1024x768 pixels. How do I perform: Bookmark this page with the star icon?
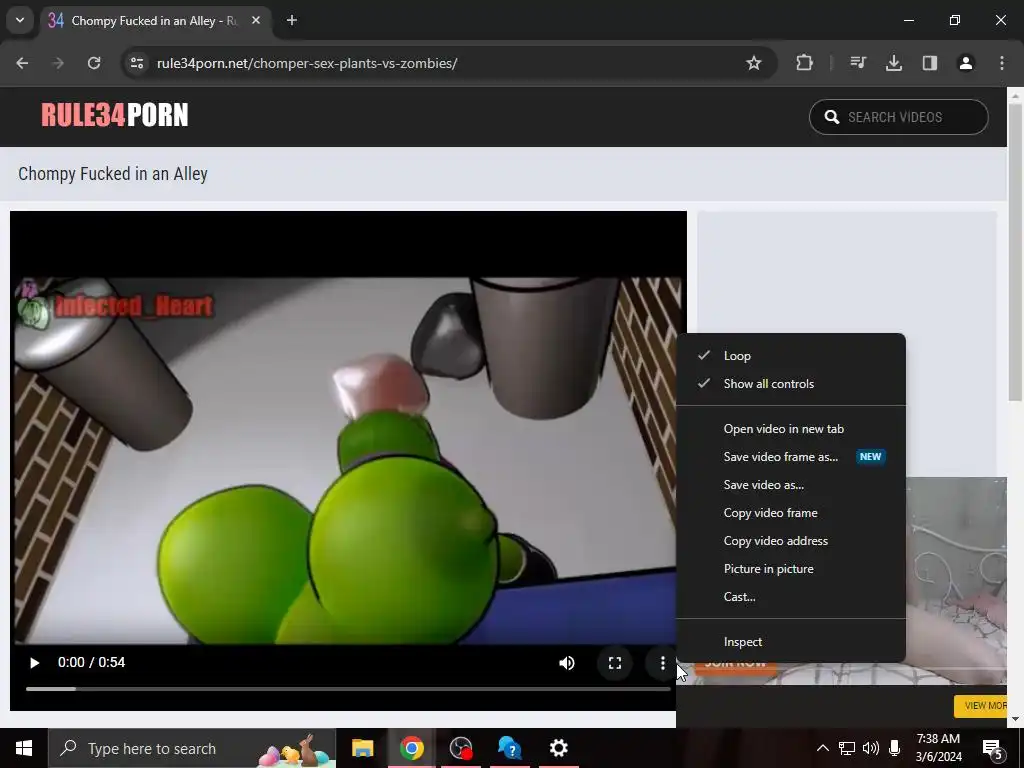pyautogui.click(x=754, y=63)
